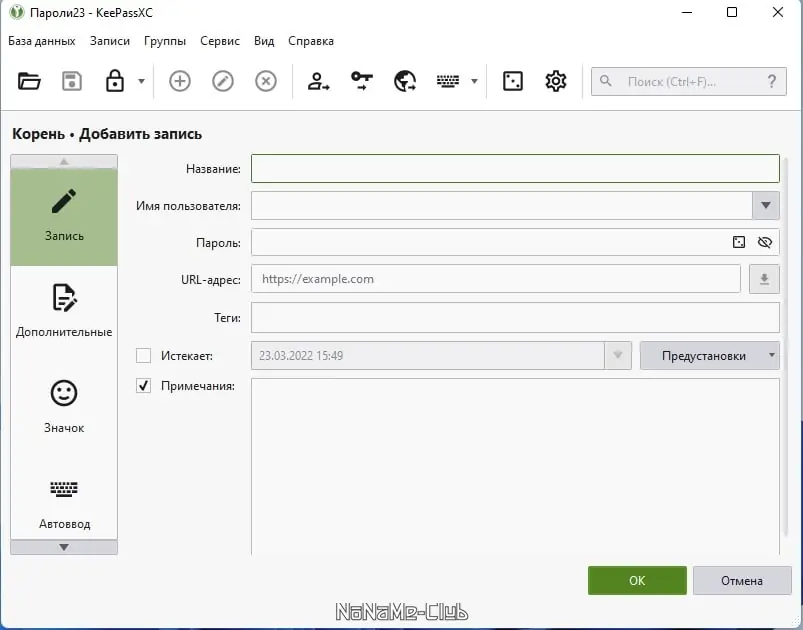Click the add new entry plus icon
Screen dimensions: 803x630
180,81
